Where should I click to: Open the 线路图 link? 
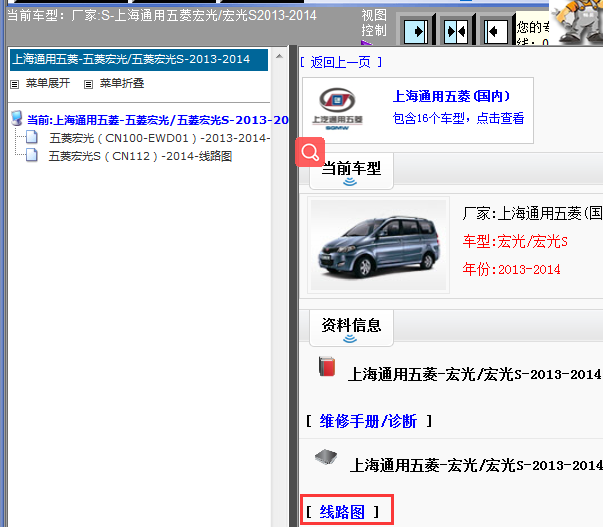click(x=342, y=512)
